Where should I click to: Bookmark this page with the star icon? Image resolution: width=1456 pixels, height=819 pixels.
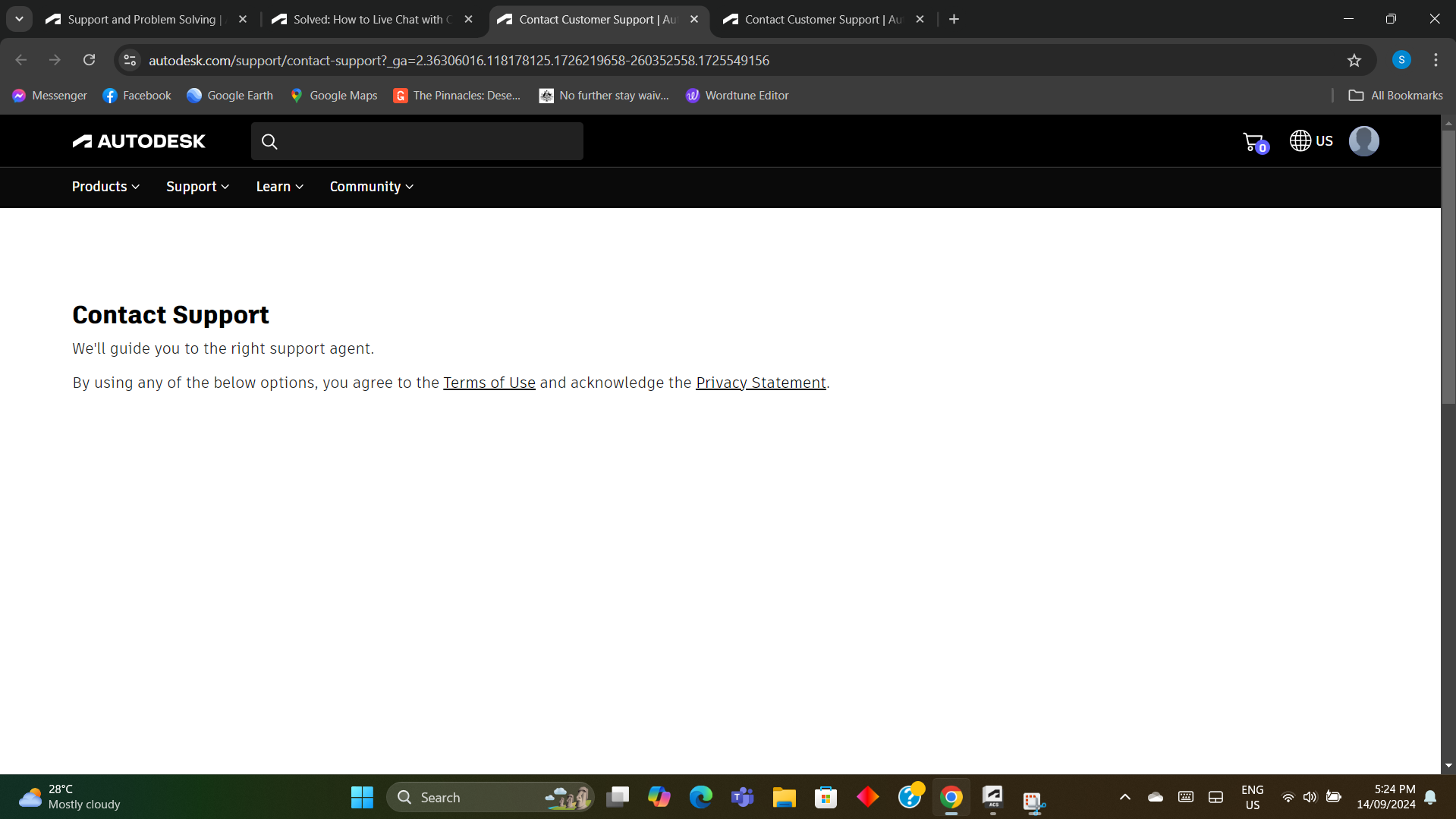(1355, 60)
